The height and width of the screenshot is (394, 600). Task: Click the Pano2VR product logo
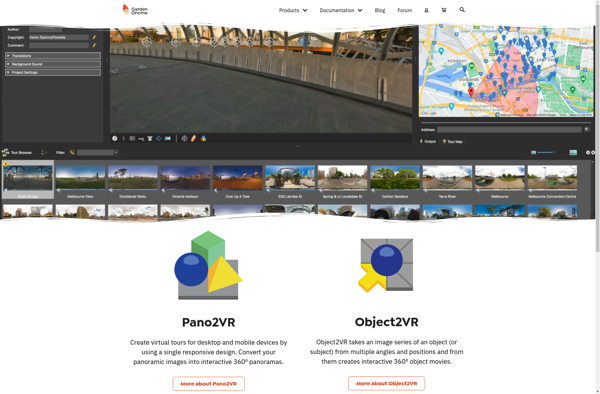click(x=208, y=265)
